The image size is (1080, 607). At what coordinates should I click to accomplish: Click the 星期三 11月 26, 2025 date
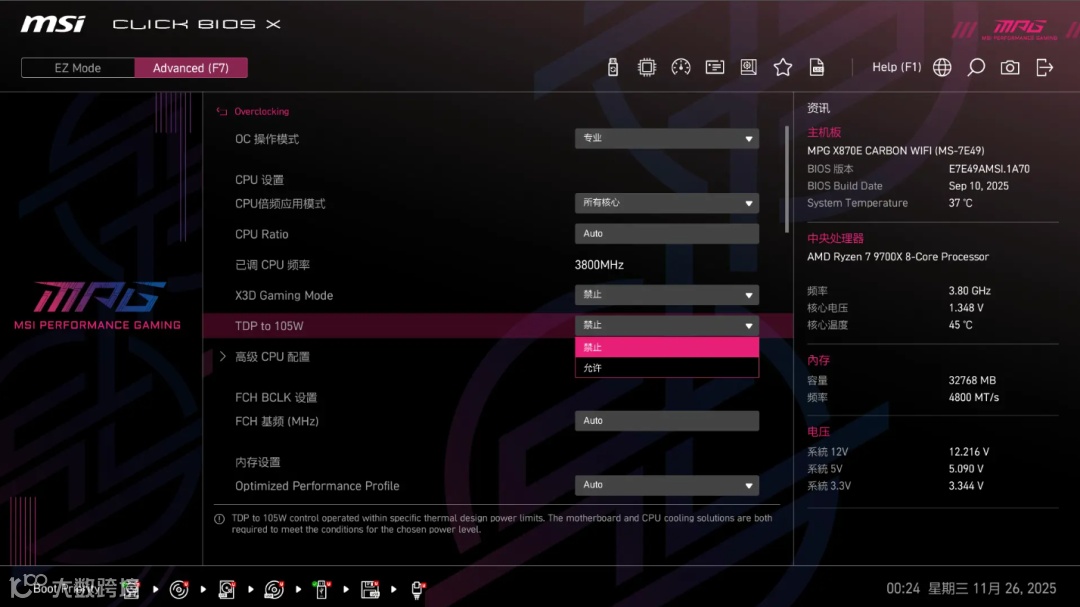pyautogui.click(x=992, y=588)
